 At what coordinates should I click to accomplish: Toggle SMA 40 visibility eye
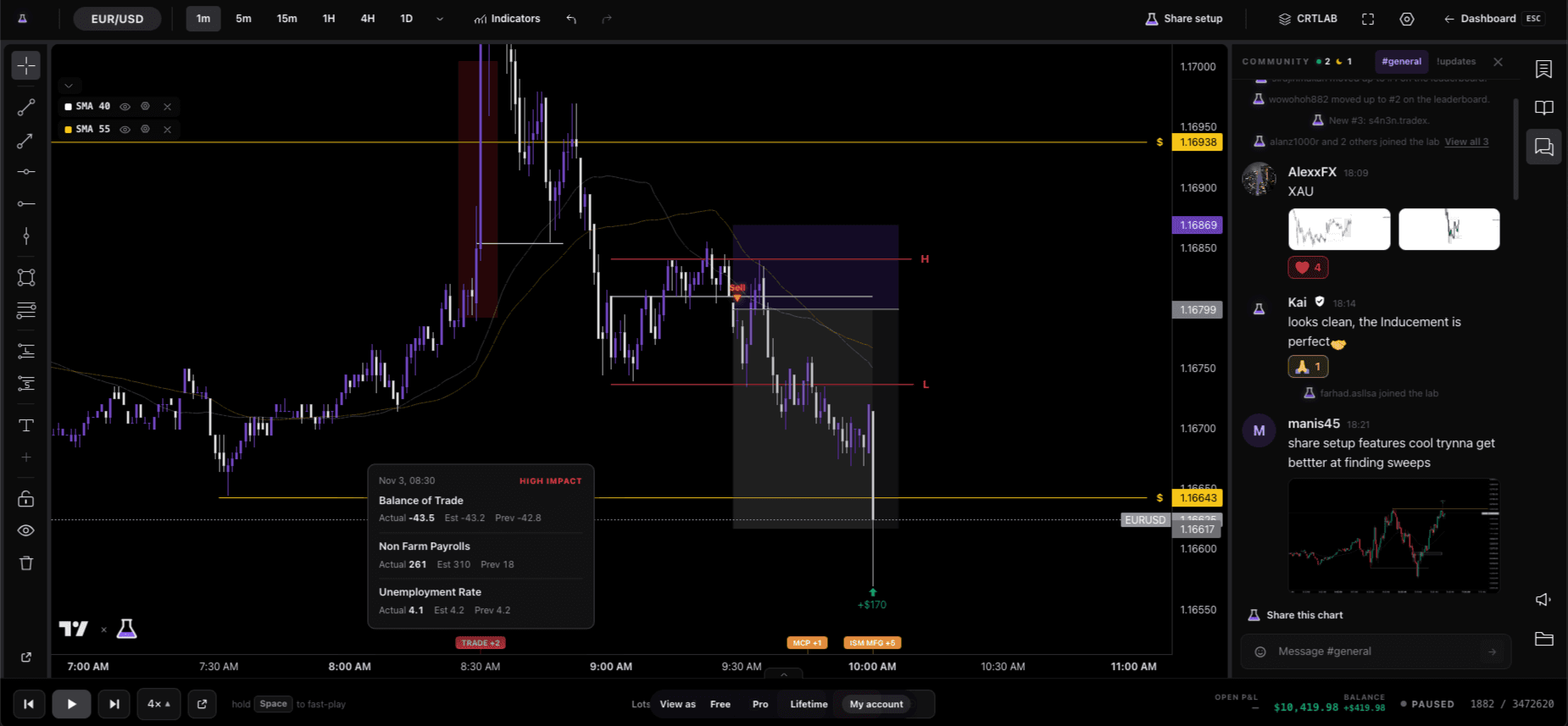pyautogui.click(x=125, y=107)
